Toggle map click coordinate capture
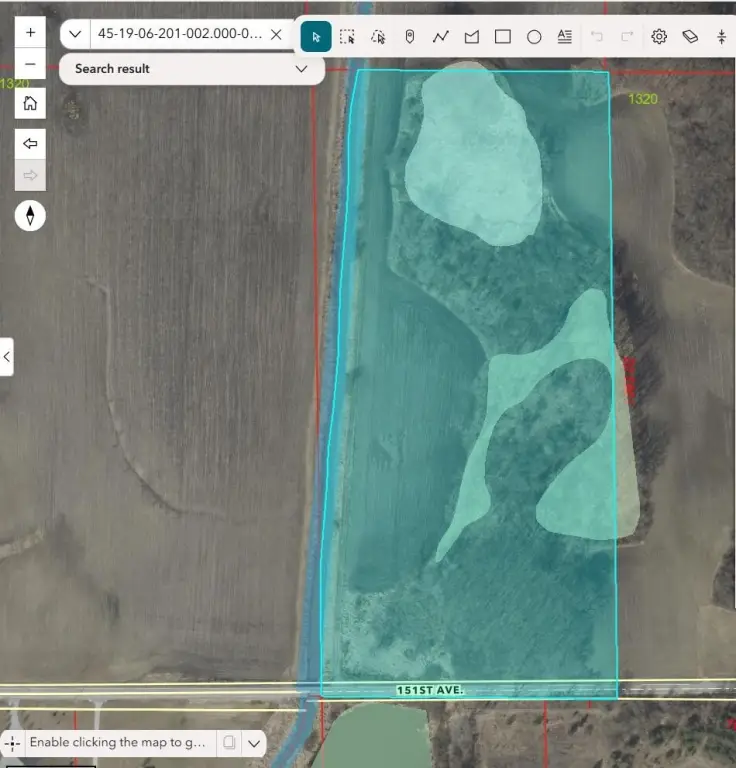 click(13, 743)
